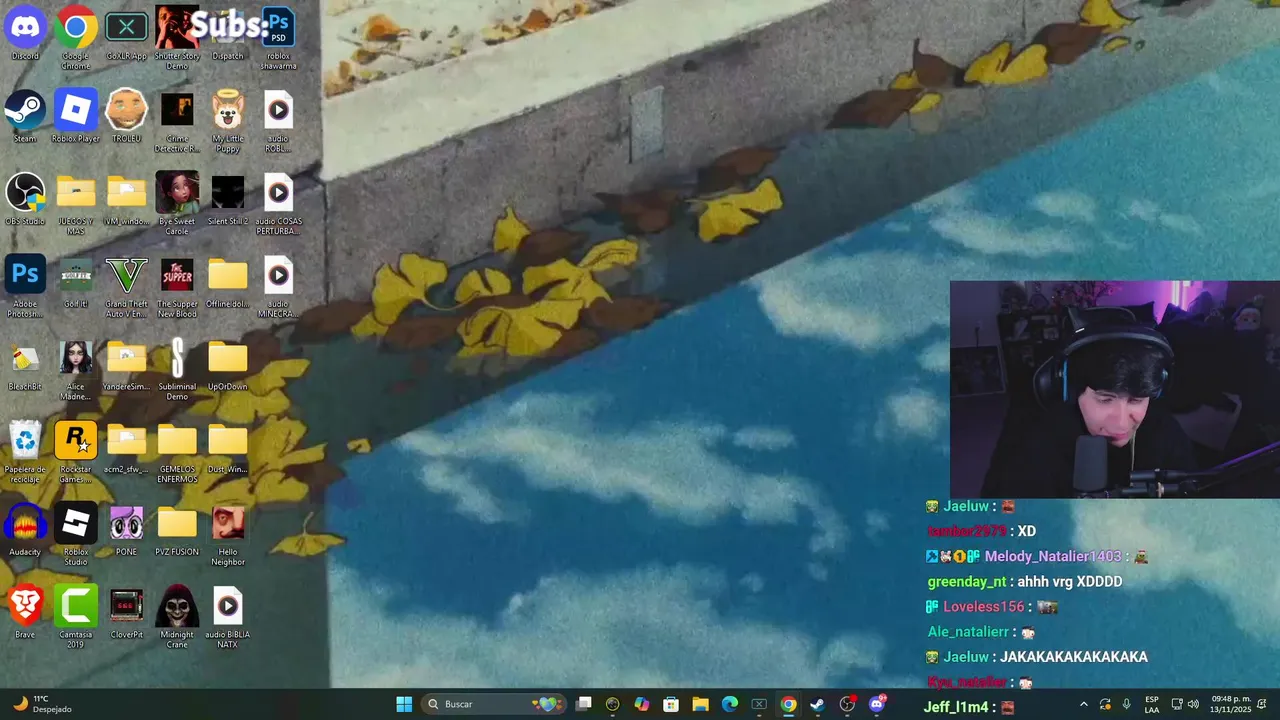Viewport: 1280px width, 720px height.
Task: Select the Rockstar Games launcher icon
Action: (76, 452)
